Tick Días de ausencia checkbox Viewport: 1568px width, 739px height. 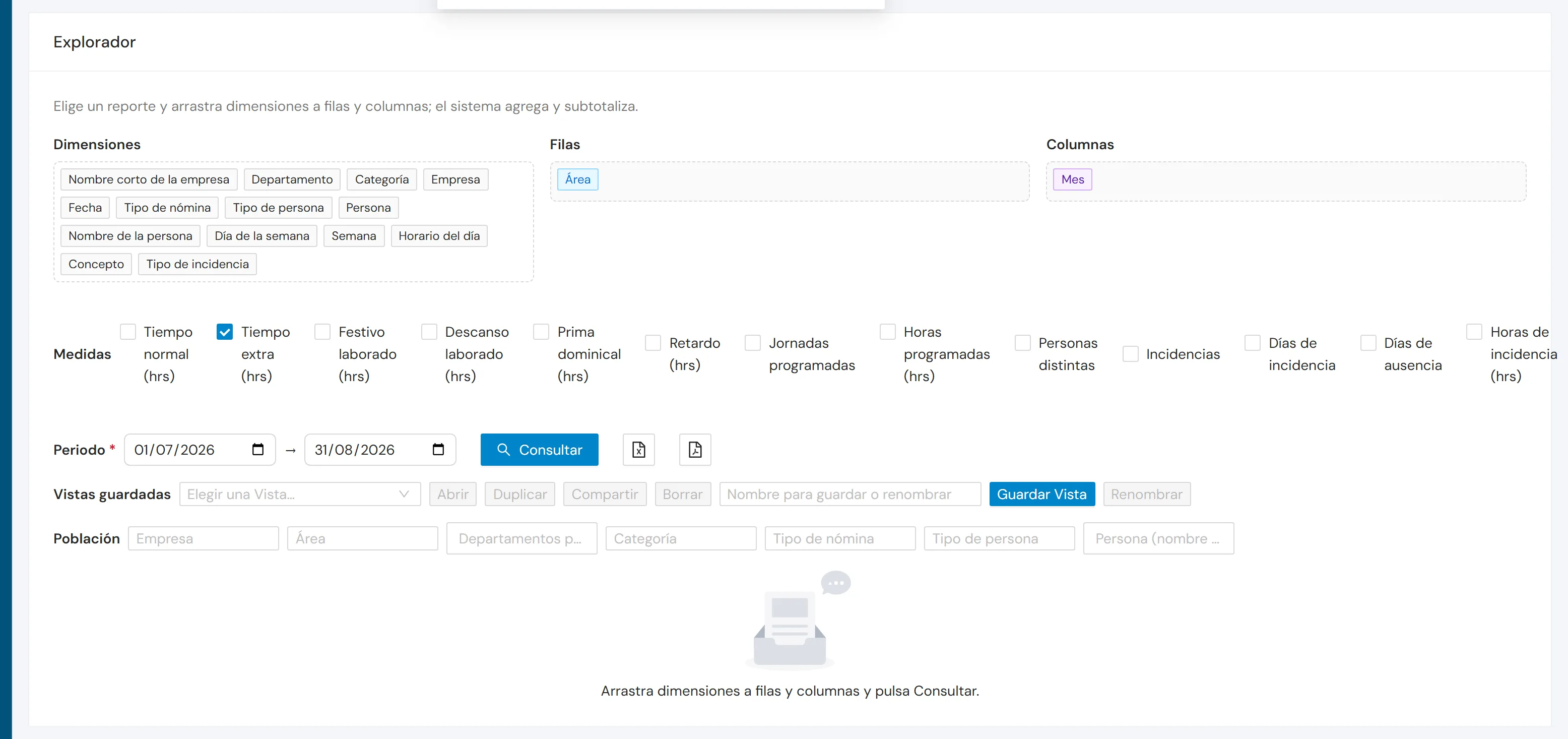[x=1368, y=343]
